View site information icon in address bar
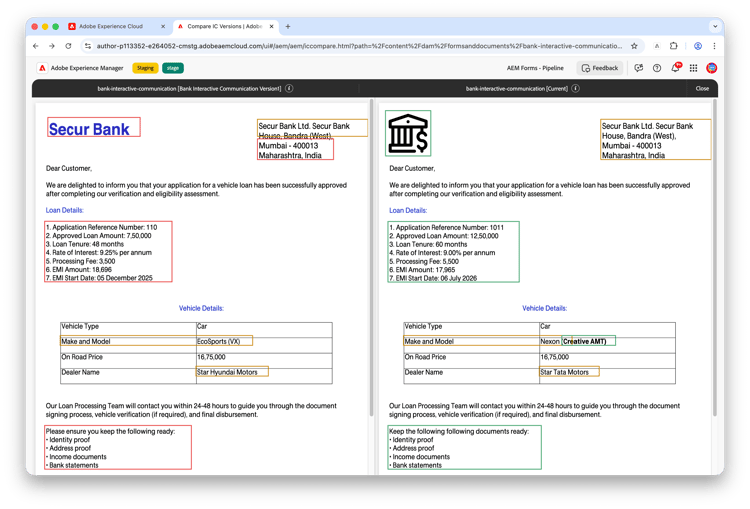This screenshot has height=509, width=750. click(x=88, y=46)
